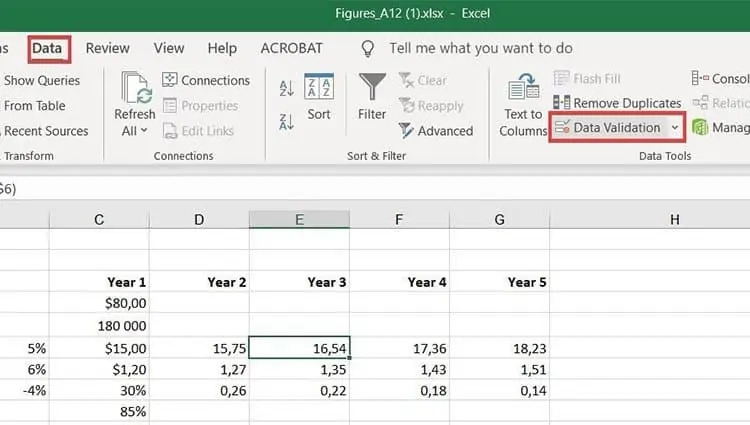Click From Table

click(34, 106)
